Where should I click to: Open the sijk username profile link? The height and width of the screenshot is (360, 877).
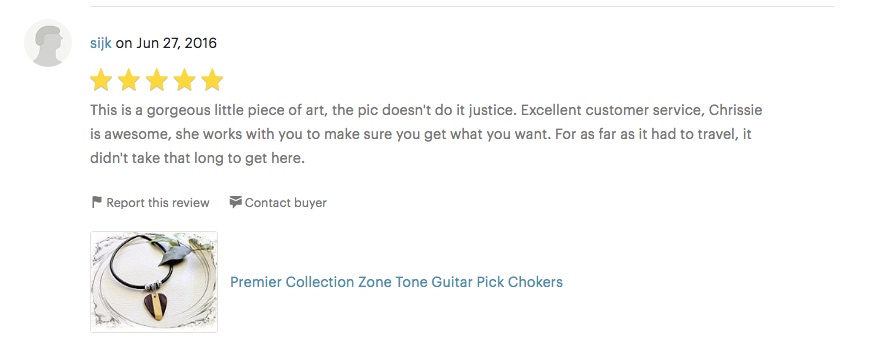click(101, 43)
